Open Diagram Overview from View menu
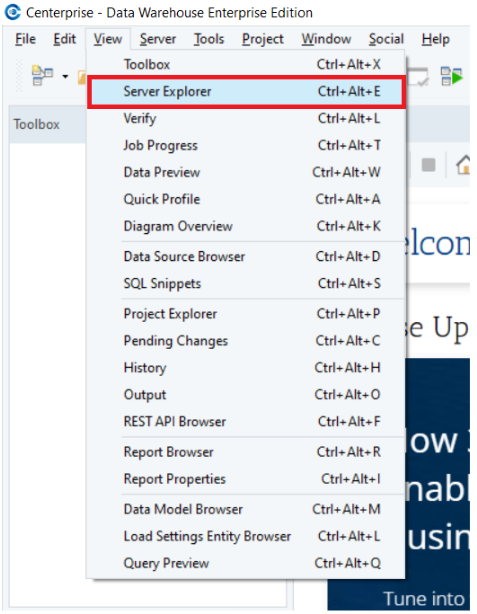Image resolution: width=477 pixels, height=614 pixels. coord(246,226)
